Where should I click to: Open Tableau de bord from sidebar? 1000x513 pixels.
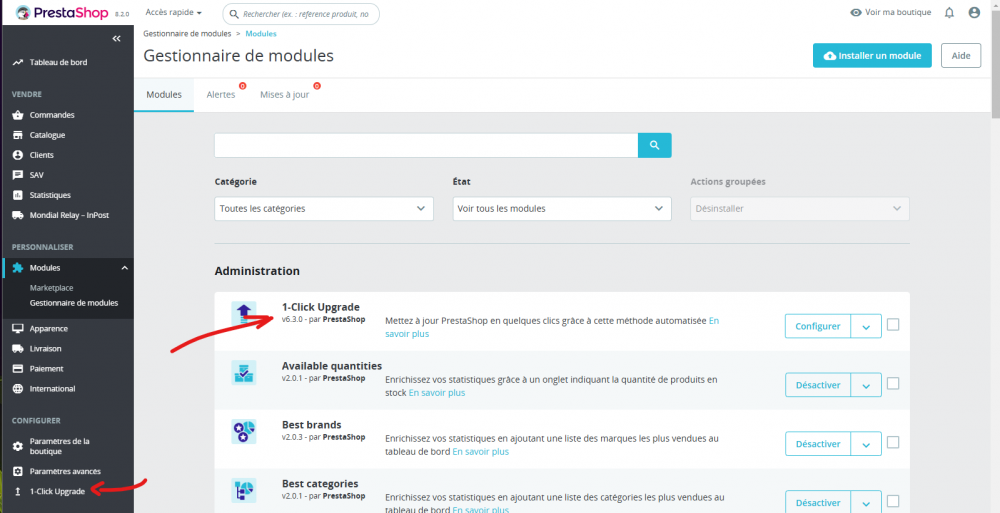click(58, 63)
